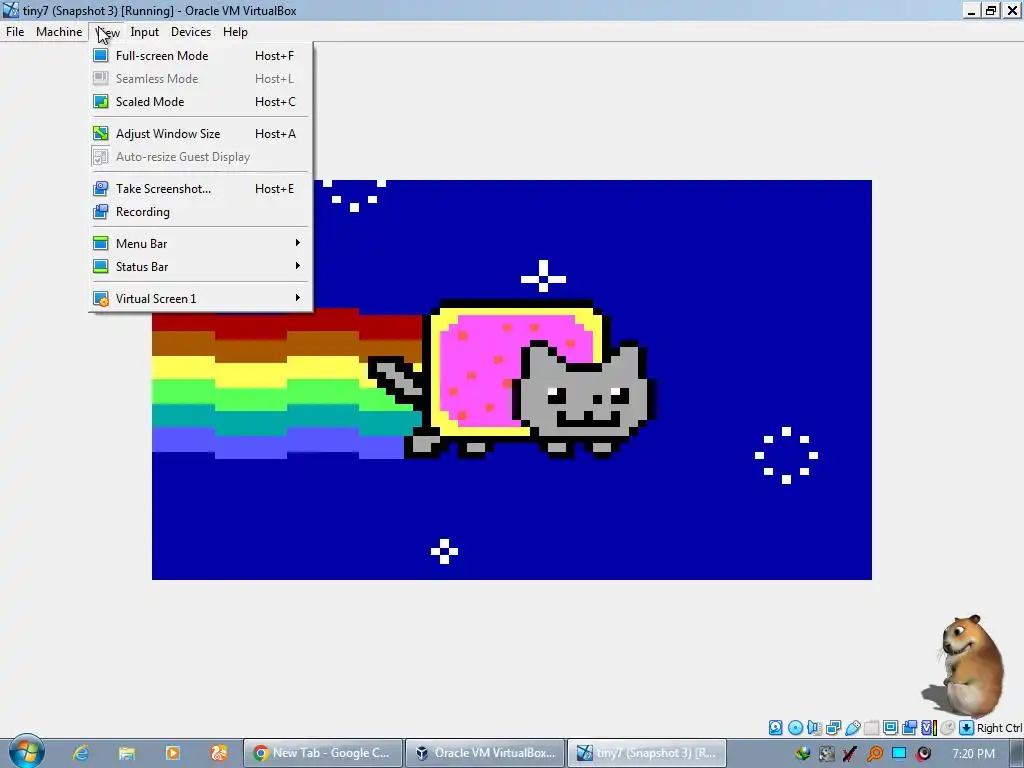
Task: Select Scaled Mode menu entry
Action: tap(200, 101)
